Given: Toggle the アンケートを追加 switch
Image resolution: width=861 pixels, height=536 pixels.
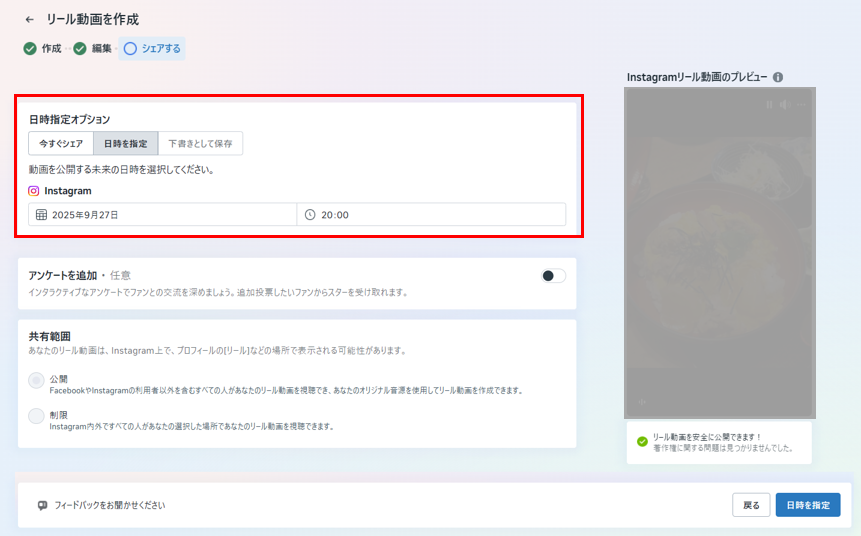Looking at the screenshot, I should (553, 276).
